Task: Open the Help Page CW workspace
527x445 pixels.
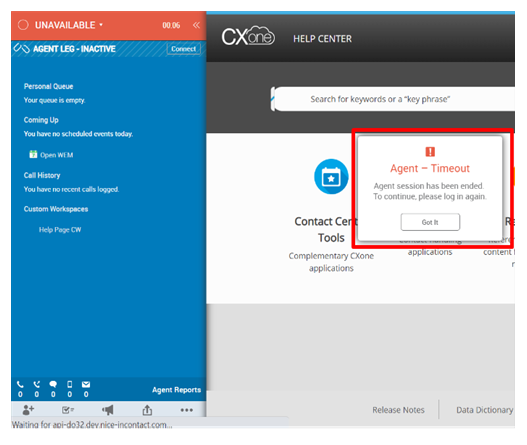Action: point(60,230)
